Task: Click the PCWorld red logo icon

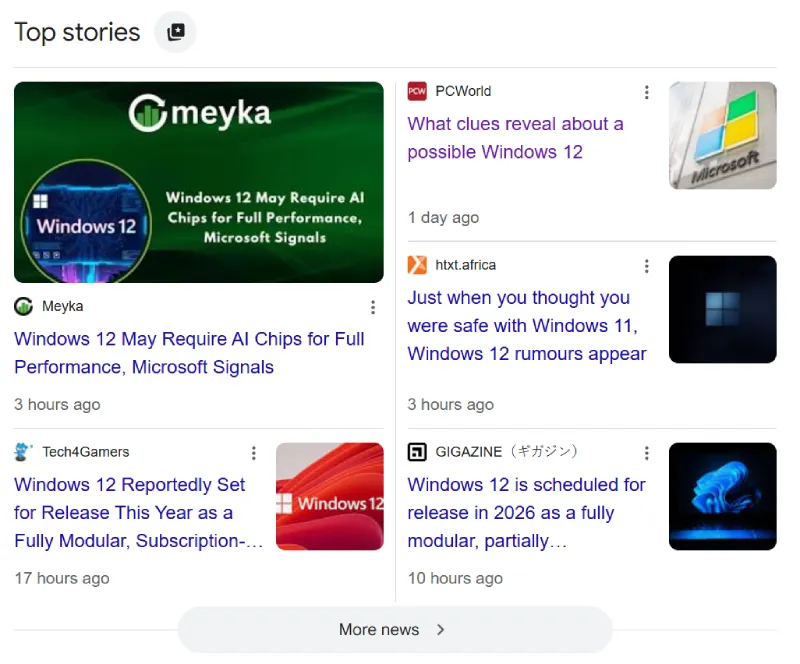Action: point(416,91)
